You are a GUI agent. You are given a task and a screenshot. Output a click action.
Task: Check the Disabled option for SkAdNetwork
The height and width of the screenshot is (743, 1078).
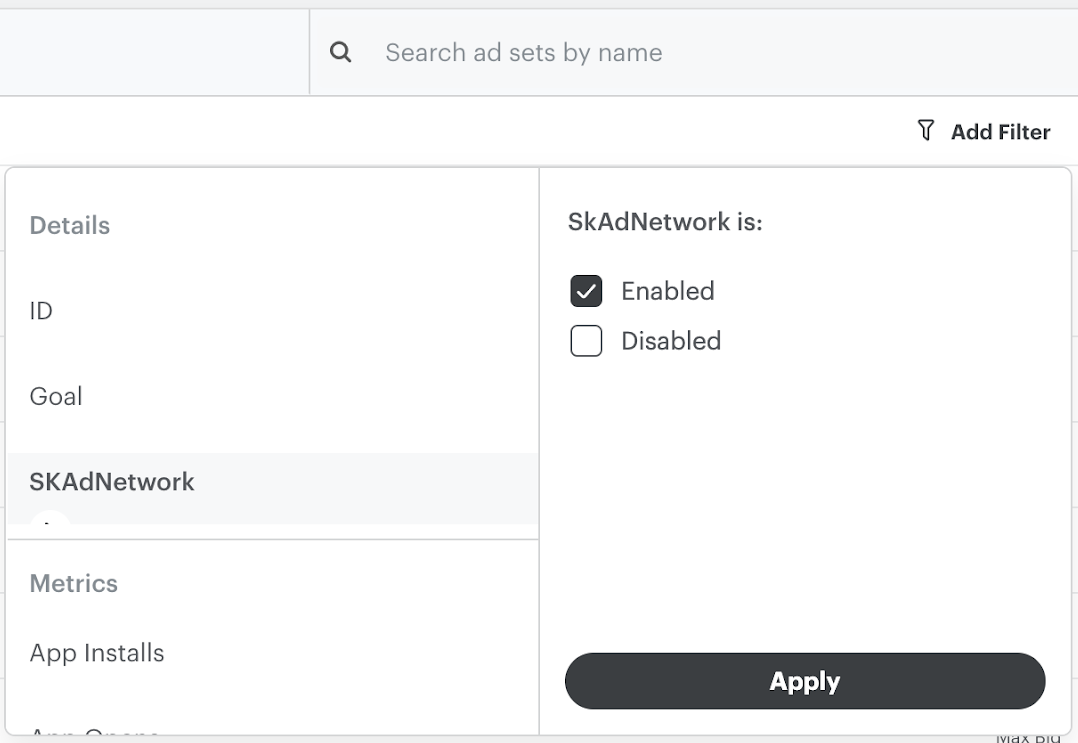[x=586, y=341]
